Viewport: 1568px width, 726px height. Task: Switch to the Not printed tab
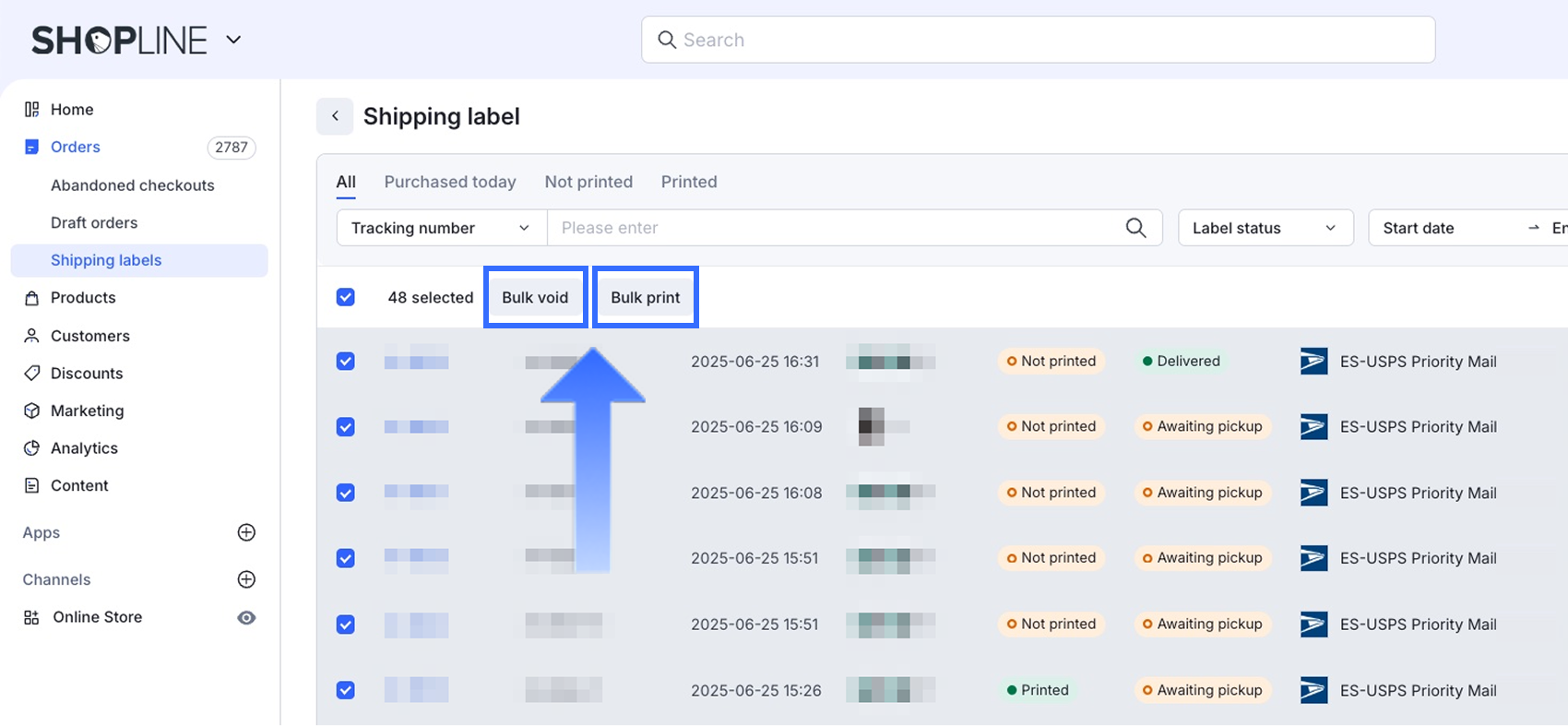click(x=588, y=182)
